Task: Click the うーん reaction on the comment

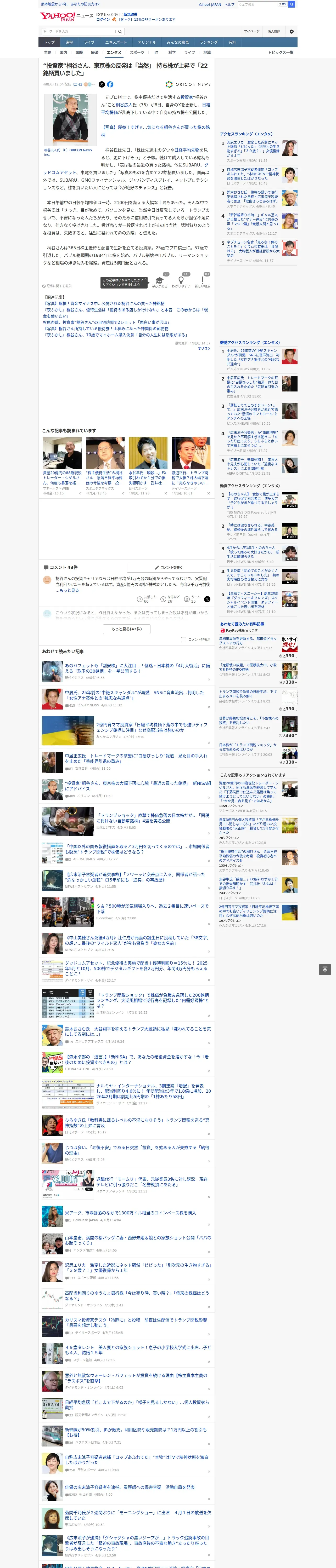Action: tap(187, 599)
